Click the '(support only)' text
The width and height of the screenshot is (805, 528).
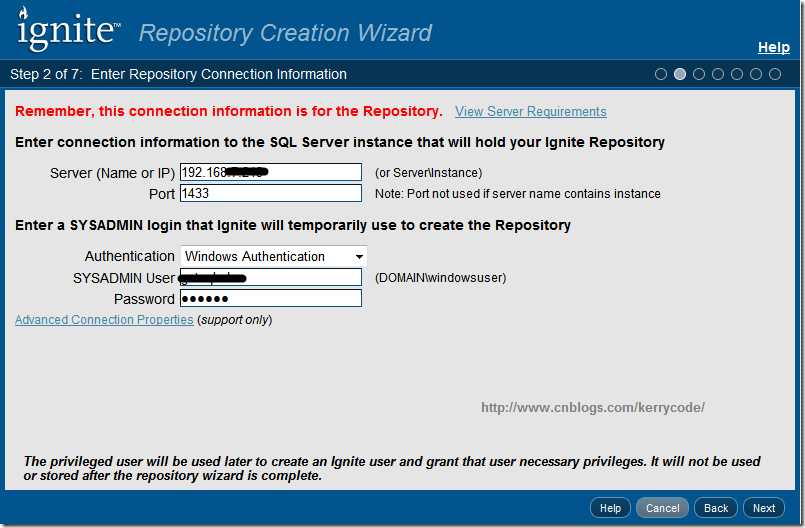coord(235,320)
